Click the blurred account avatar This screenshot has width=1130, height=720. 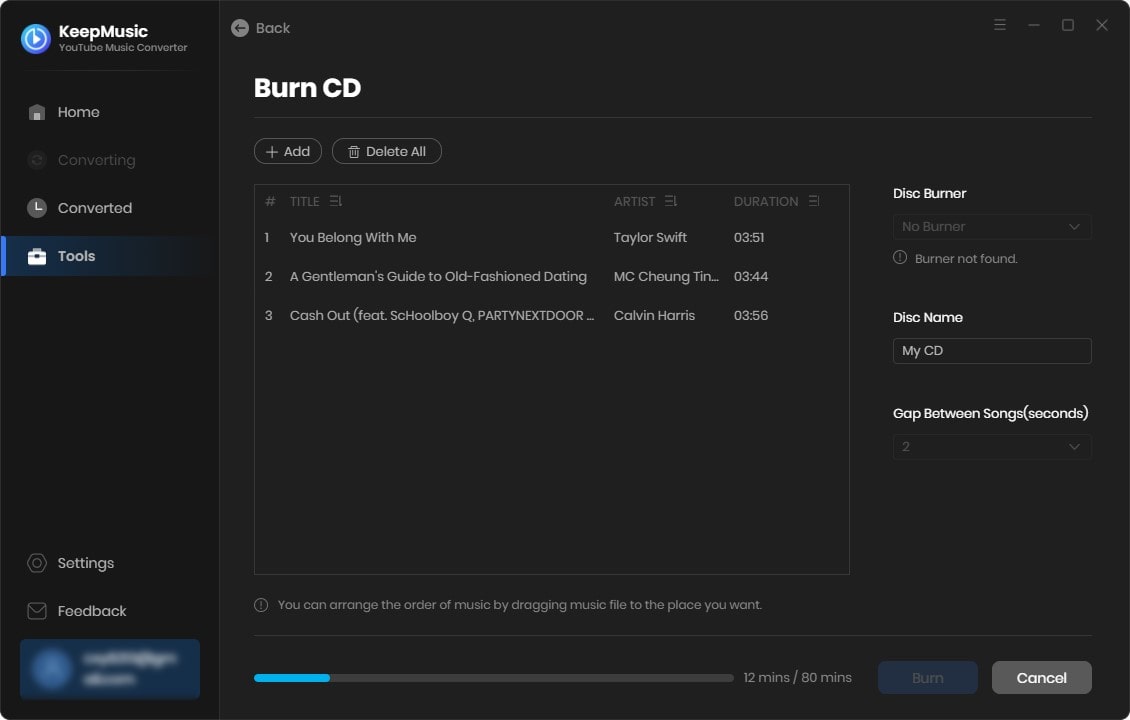coord(50,669)
